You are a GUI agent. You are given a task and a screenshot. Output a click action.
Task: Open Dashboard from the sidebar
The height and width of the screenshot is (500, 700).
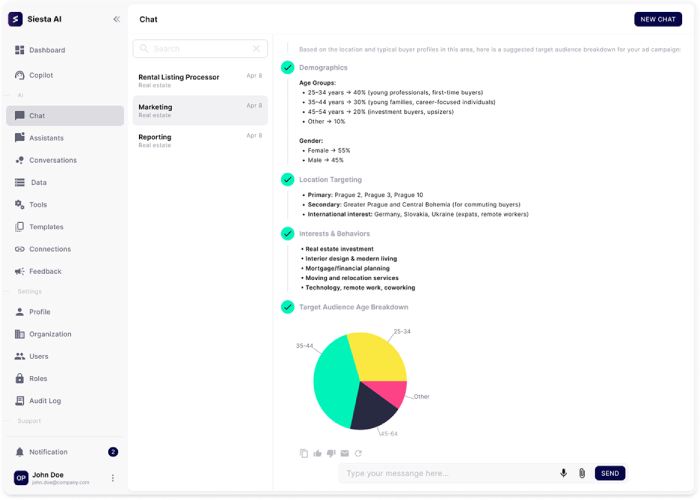coord(47,50)
